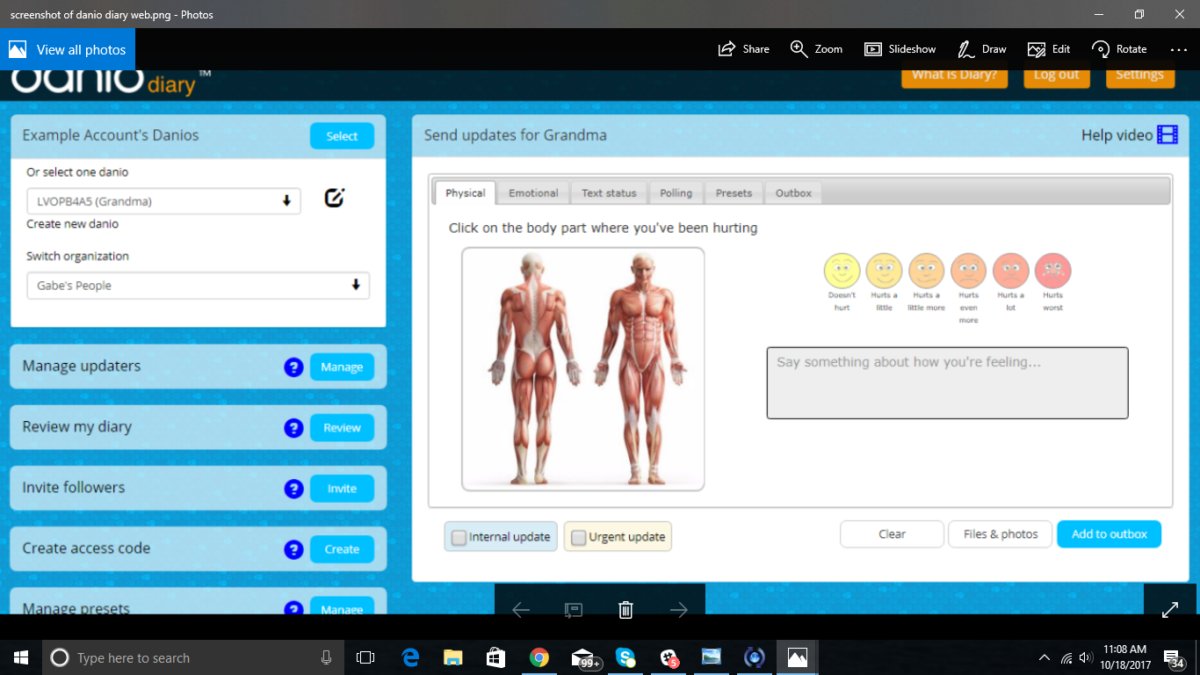1200x675 pixels.
Task: Select the "Hurts a lot" face
Action: pyautogui.click(x=1011, y=270)
